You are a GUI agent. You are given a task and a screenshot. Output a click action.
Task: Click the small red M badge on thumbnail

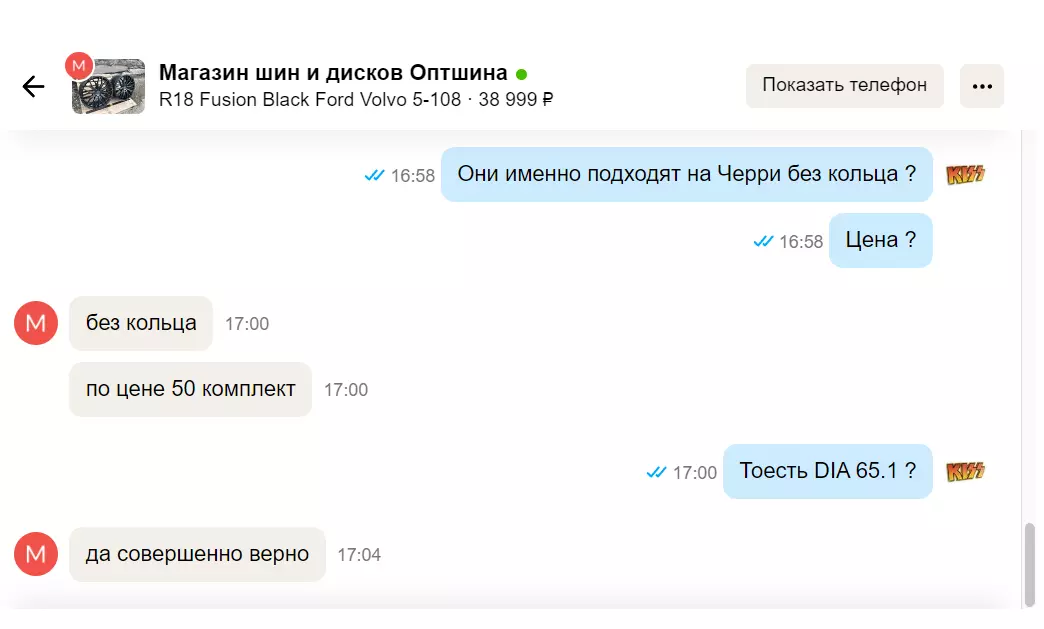(79, 66)
